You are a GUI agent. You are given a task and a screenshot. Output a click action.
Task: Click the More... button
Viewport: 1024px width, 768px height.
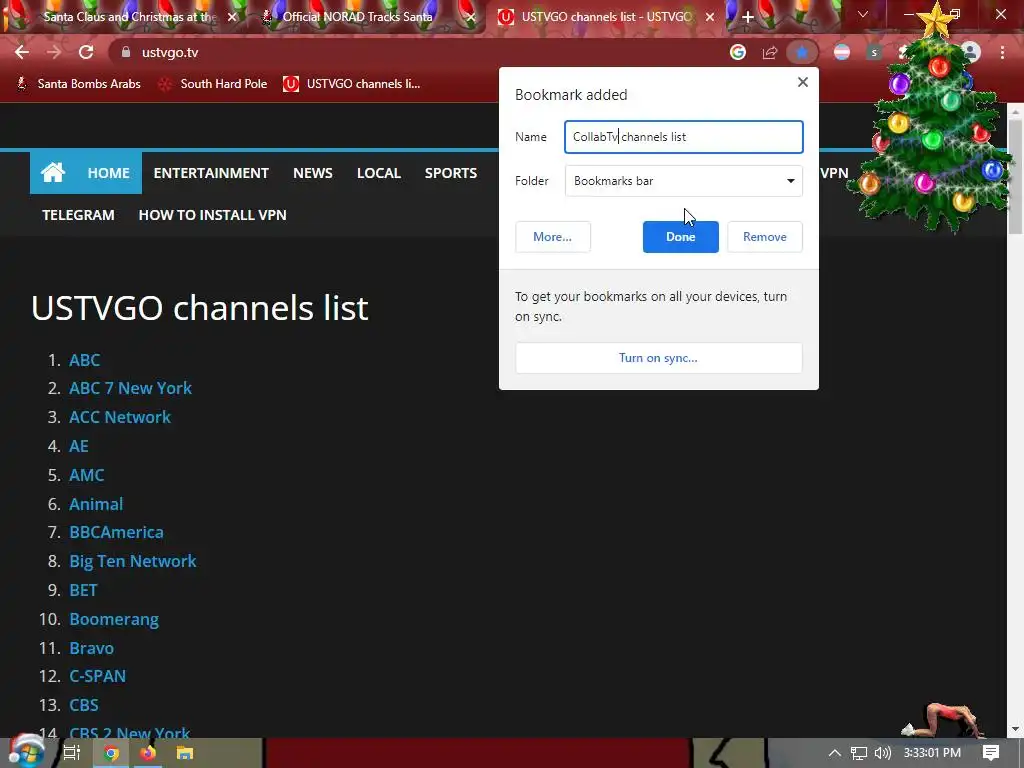552,237
